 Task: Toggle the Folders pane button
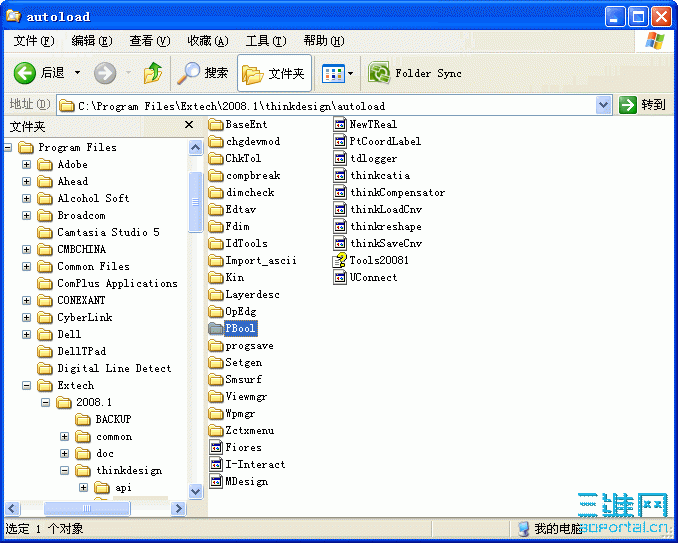pos(274,73)
